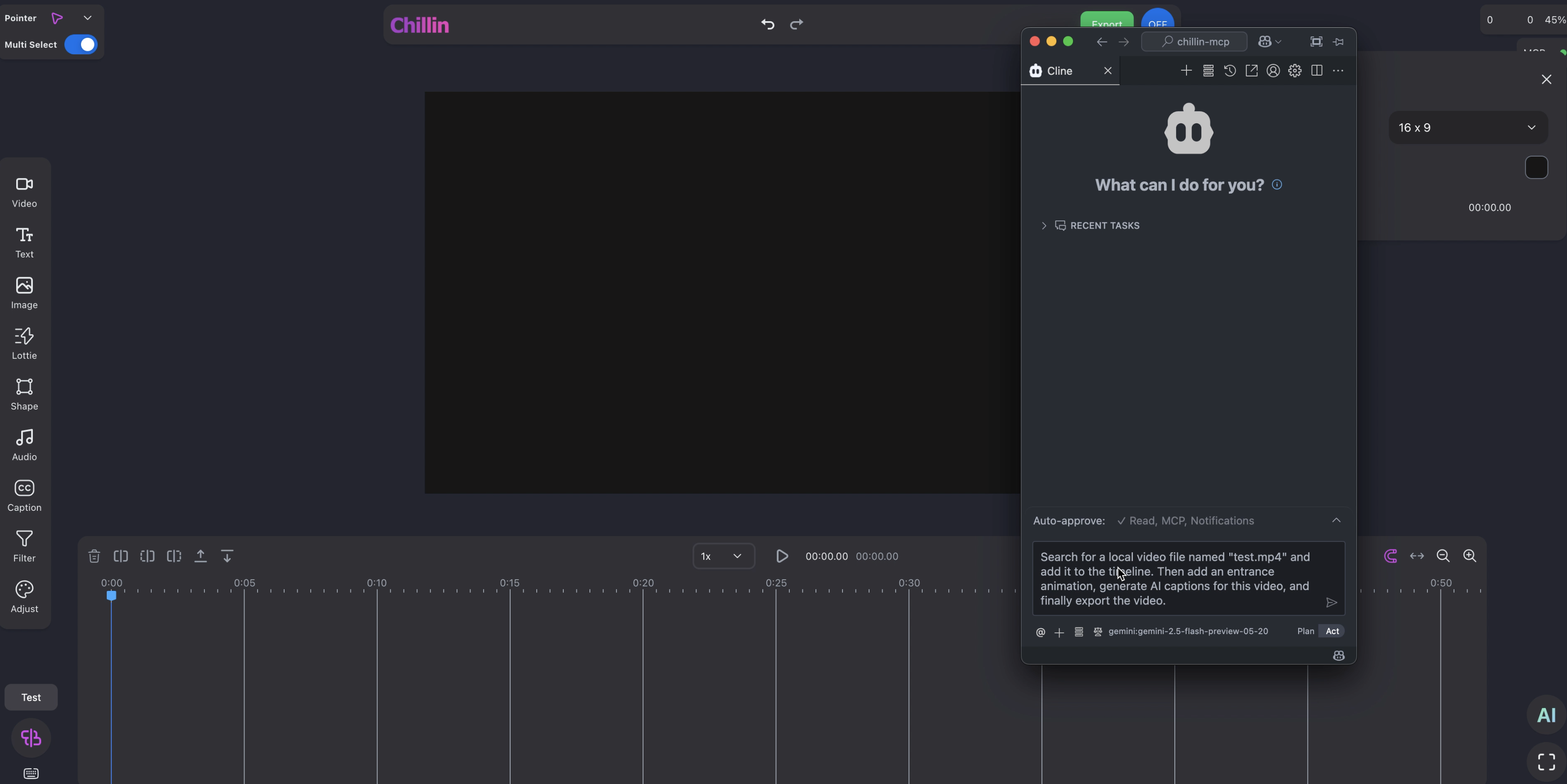Send the Cline prompt message
Screen dimensions: 1567x784
click(1331, 603)
